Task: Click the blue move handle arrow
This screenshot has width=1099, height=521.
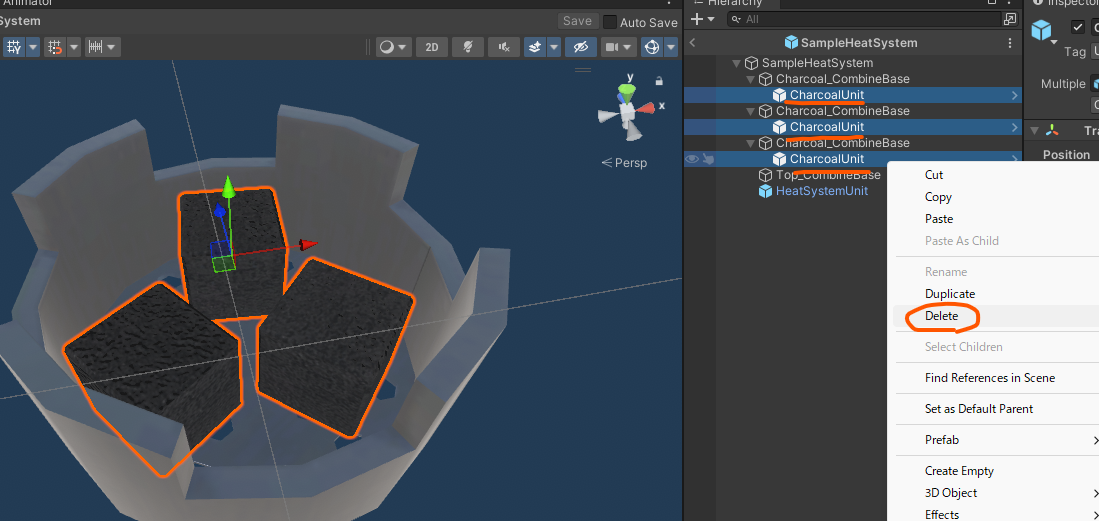Action: point(219,210)
